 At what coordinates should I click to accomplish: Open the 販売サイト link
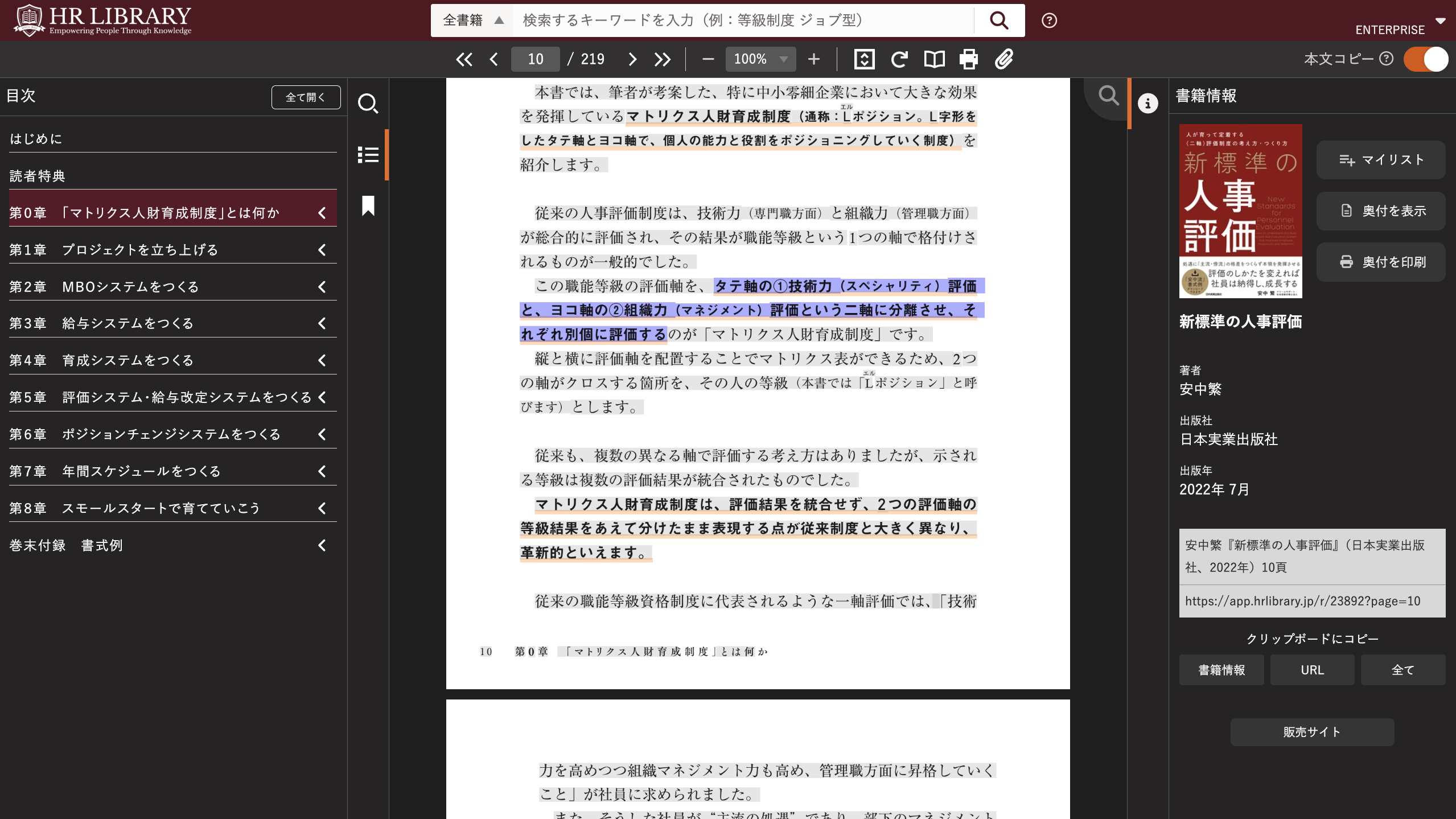[1311, 732]
